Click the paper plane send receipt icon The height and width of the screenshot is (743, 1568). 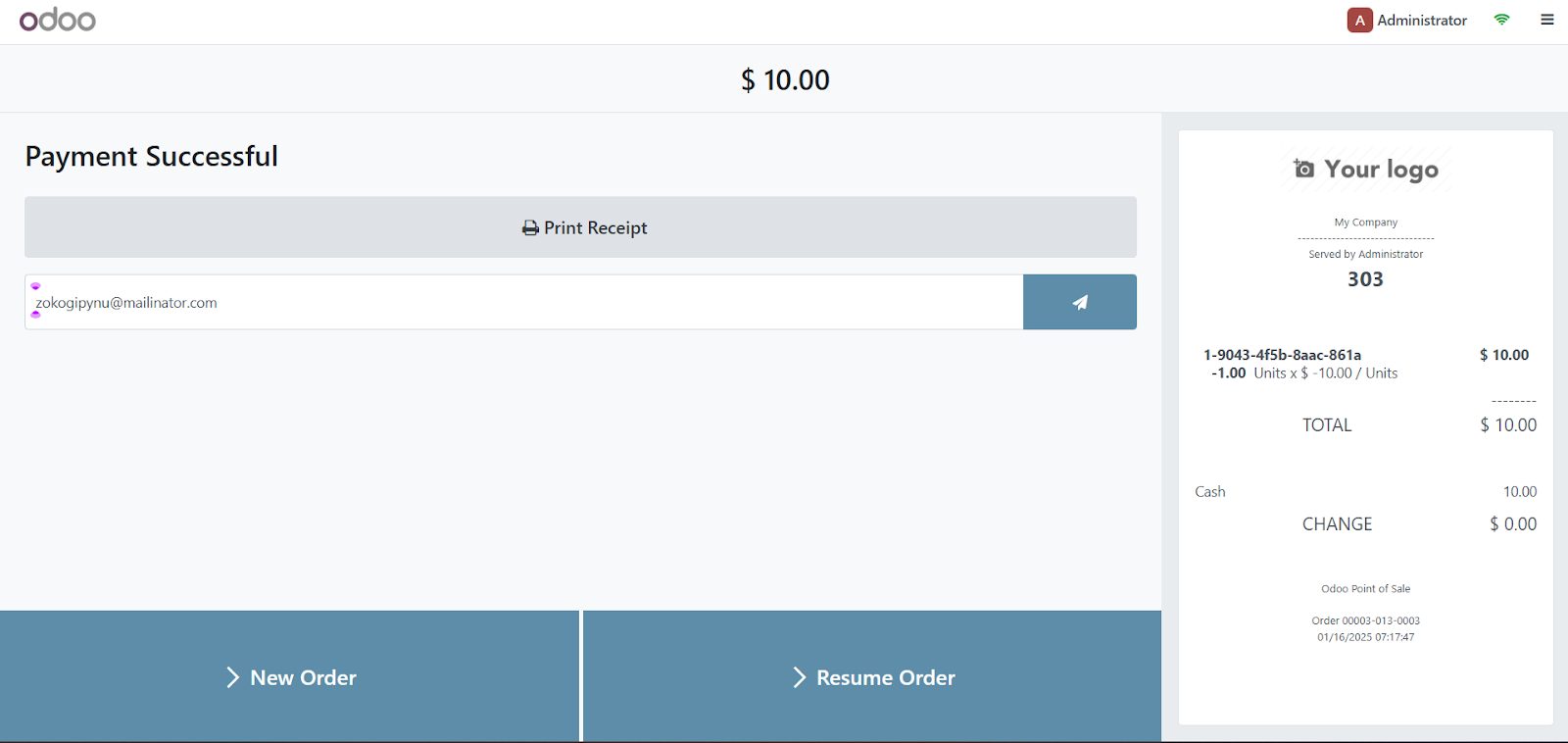[1079, 302]
